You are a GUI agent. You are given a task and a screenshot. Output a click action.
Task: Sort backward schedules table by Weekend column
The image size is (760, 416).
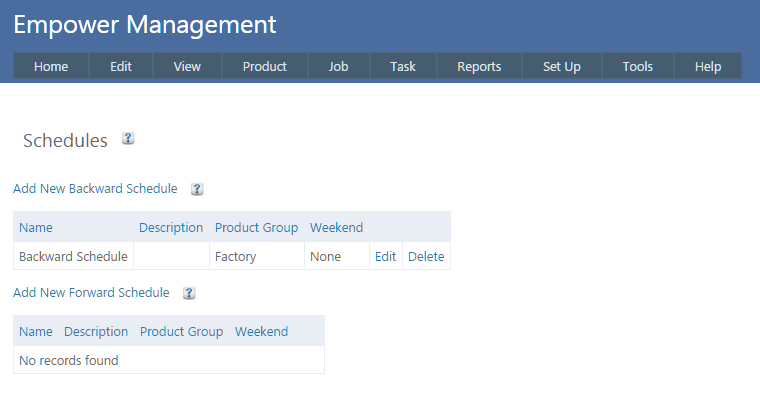tap(336, 227)
